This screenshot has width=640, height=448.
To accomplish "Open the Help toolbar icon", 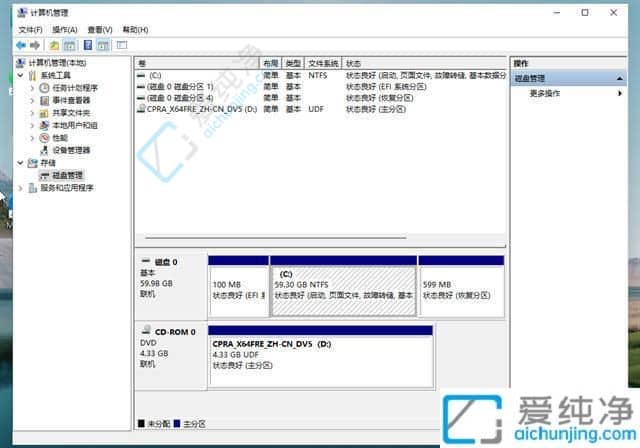I will click(88, 45).
